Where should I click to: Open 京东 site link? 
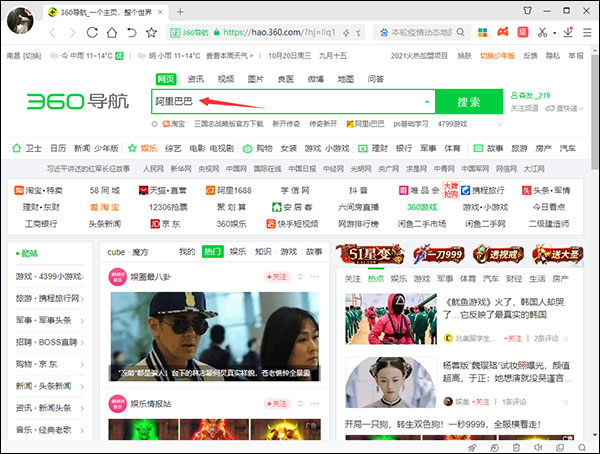(165, 224)
